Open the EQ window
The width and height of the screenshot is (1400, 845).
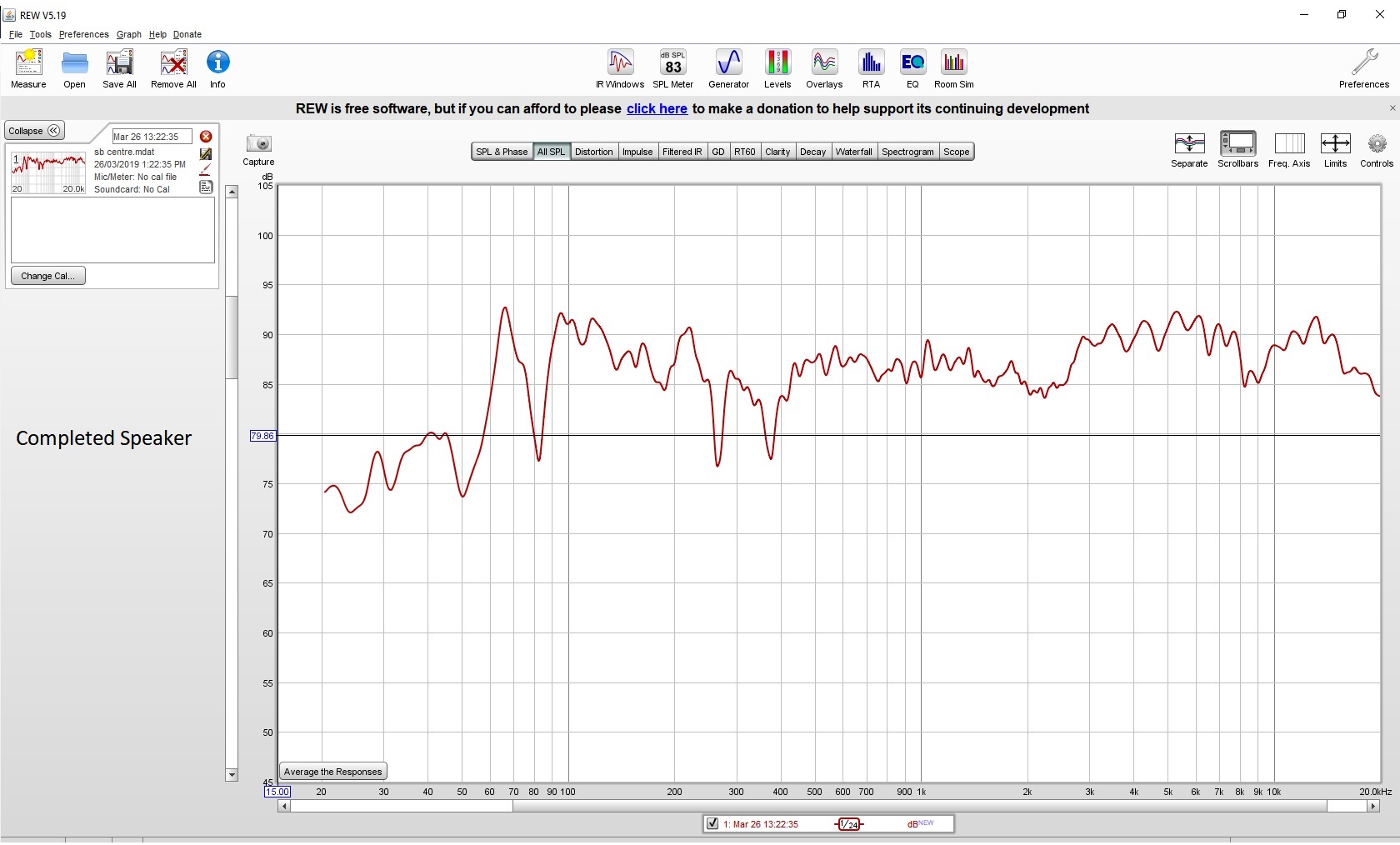tap(912, 68)
